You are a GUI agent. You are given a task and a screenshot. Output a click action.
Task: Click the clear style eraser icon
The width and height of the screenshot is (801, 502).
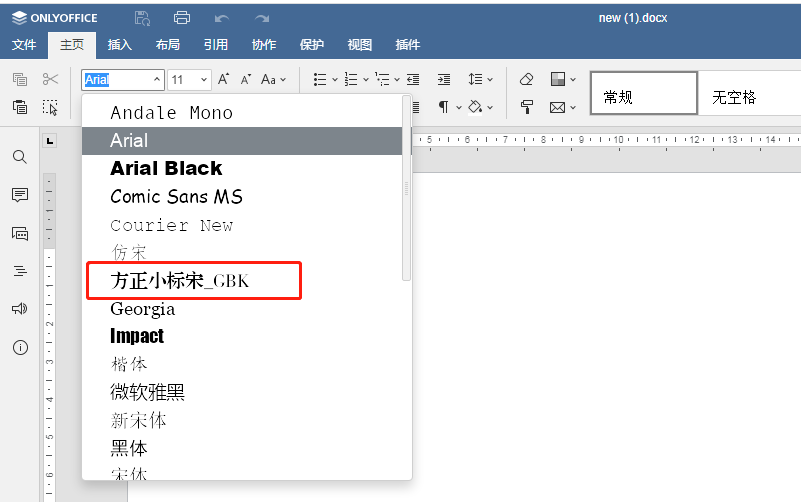(x=527, y=79)
